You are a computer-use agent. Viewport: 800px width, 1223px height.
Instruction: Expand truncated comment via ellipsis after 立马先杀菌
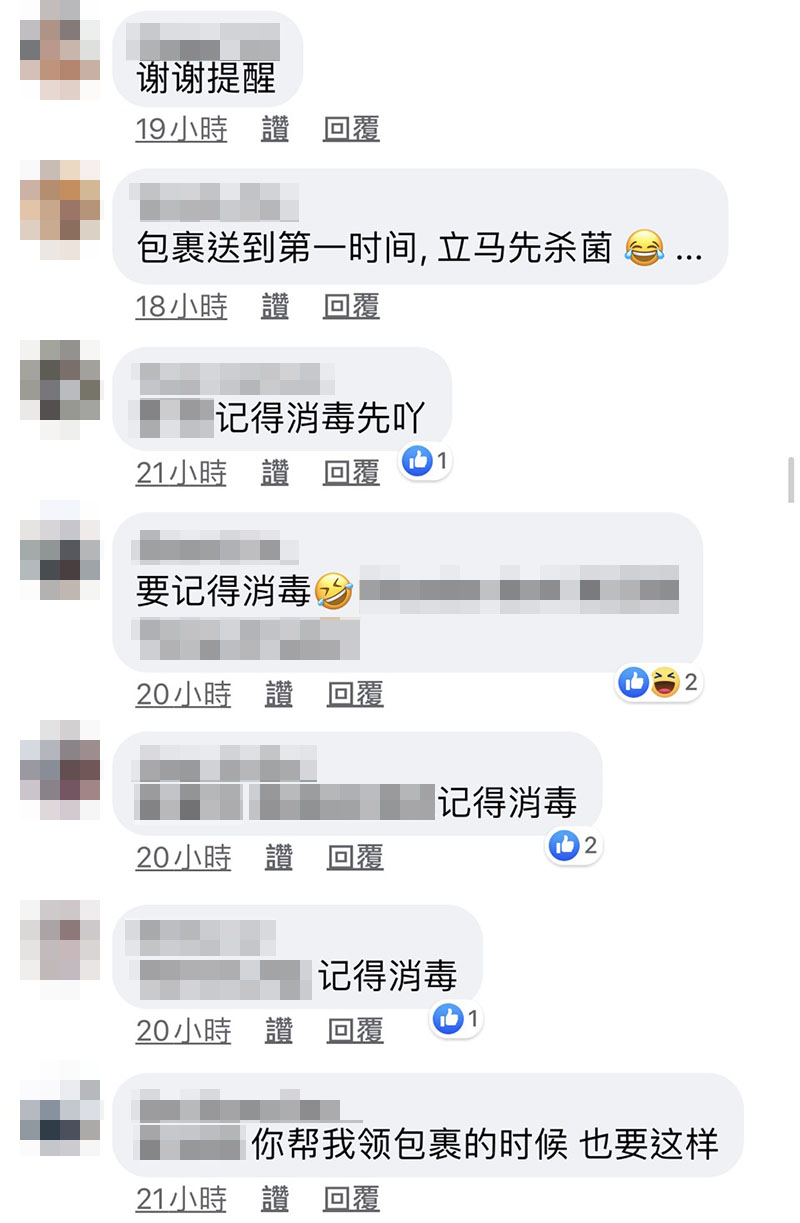pos(689,249)
